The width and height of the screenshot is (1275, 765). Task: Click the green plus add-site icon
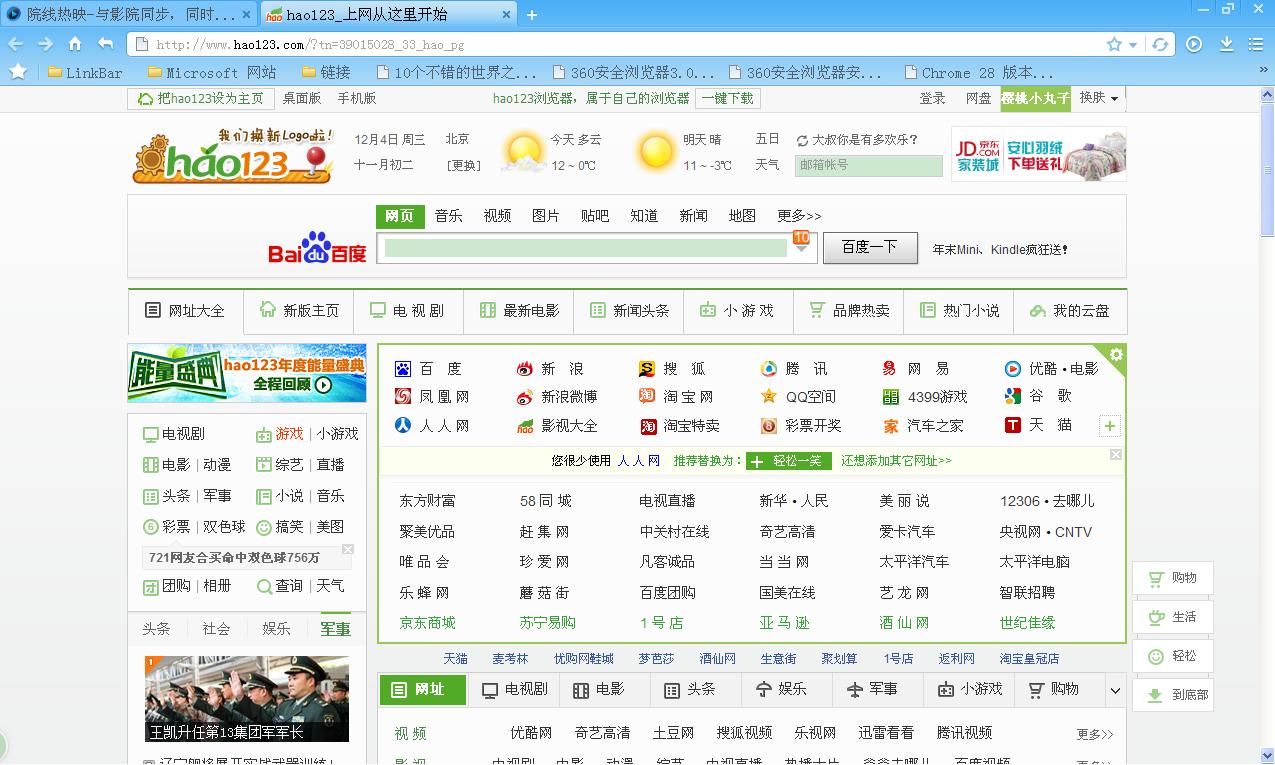[1109, 427]
